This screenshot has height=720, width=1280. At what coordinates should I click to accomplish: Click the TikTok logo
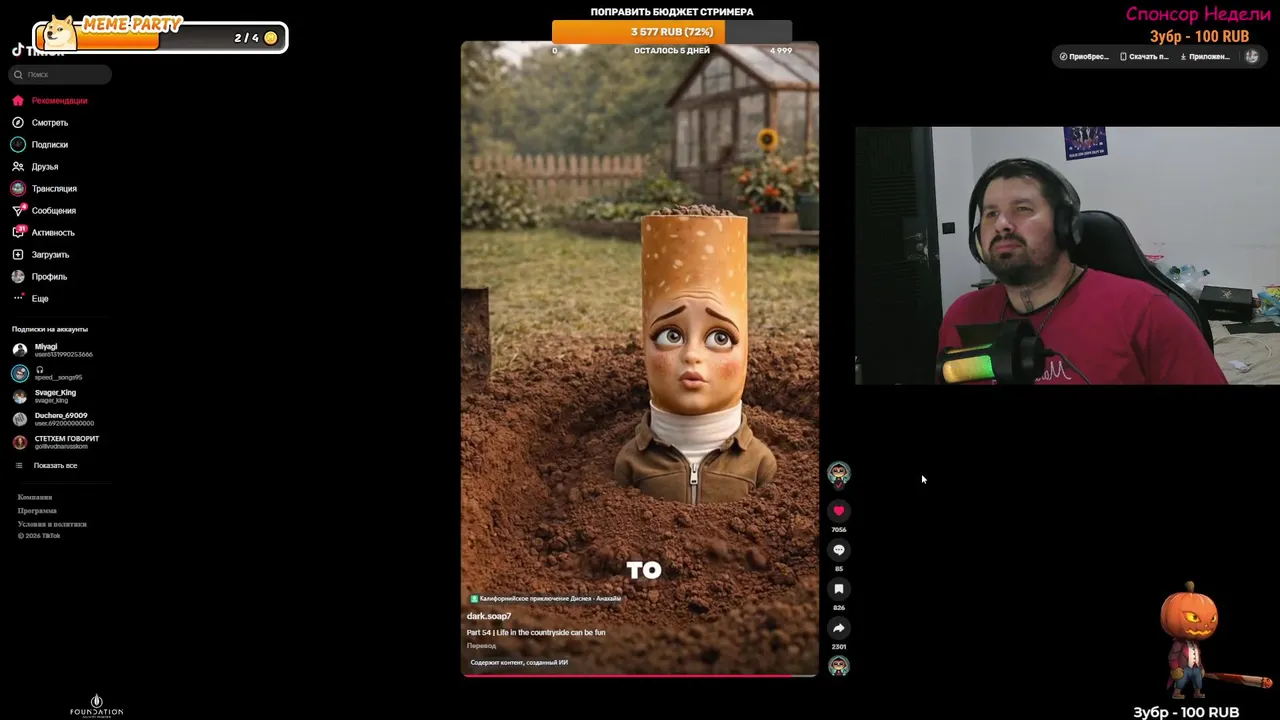pos(38,52)
